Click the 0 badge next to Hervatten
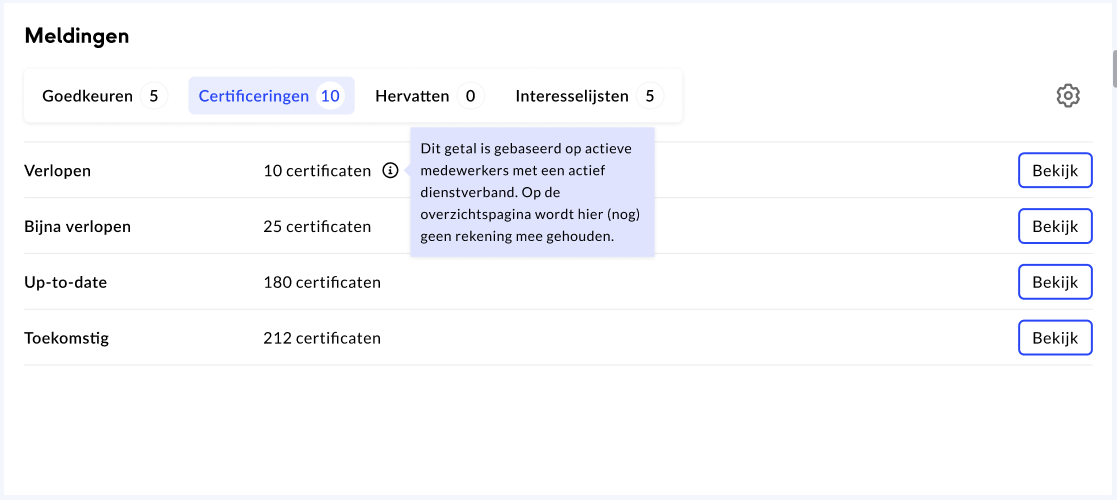This screenshot has height=500, width=1117. (x=470, y=97)
